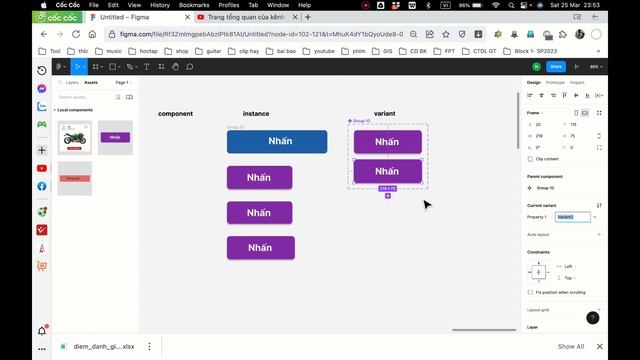Click the help question mark button
The image size is (640, 360).
click(593, 318)
